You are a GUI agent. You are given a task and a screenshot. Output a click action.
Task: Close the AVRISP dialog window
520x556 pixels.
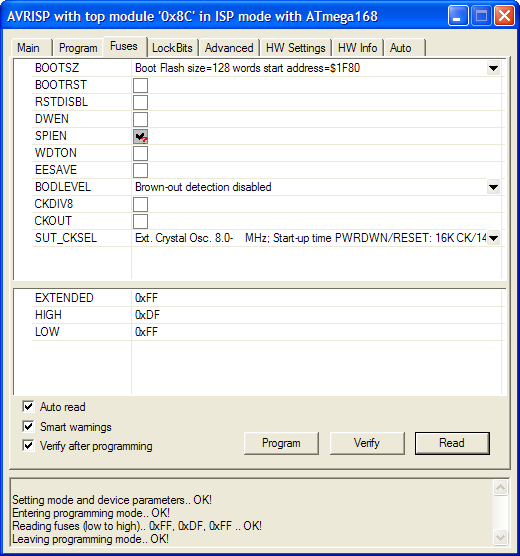[x=504, y=16]
